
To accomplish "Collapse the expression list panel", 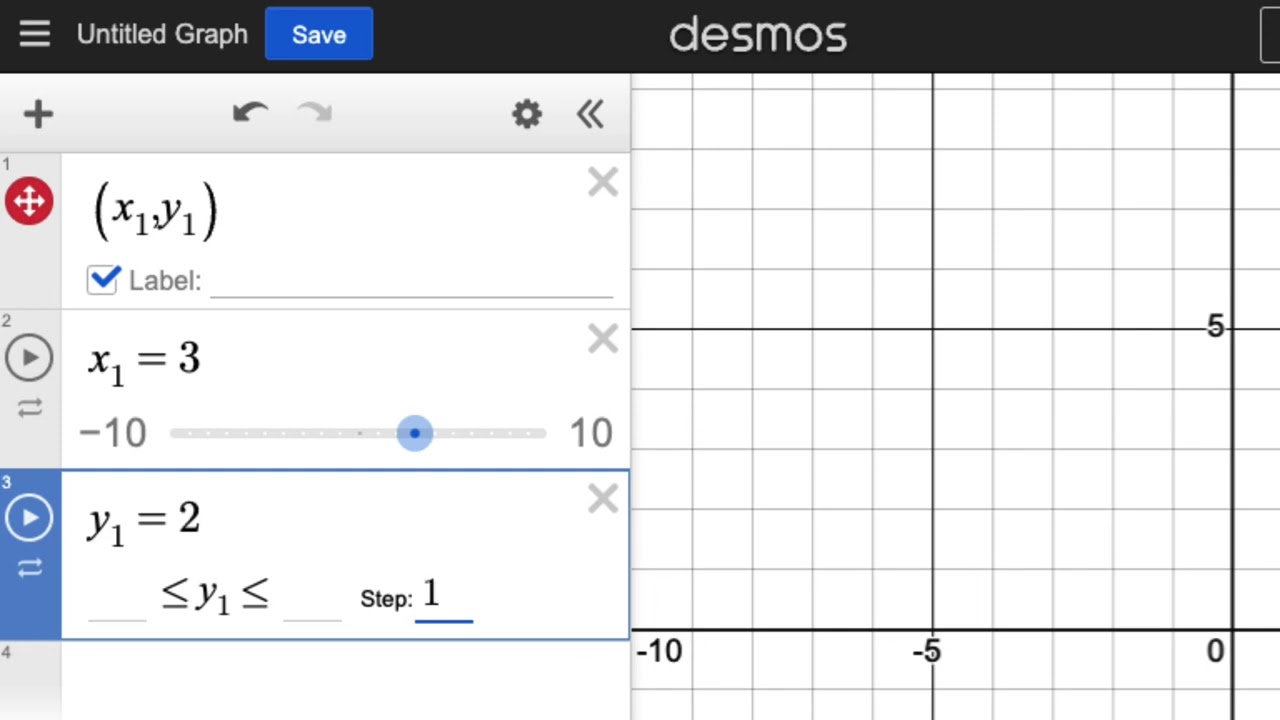I will point(590,114).
